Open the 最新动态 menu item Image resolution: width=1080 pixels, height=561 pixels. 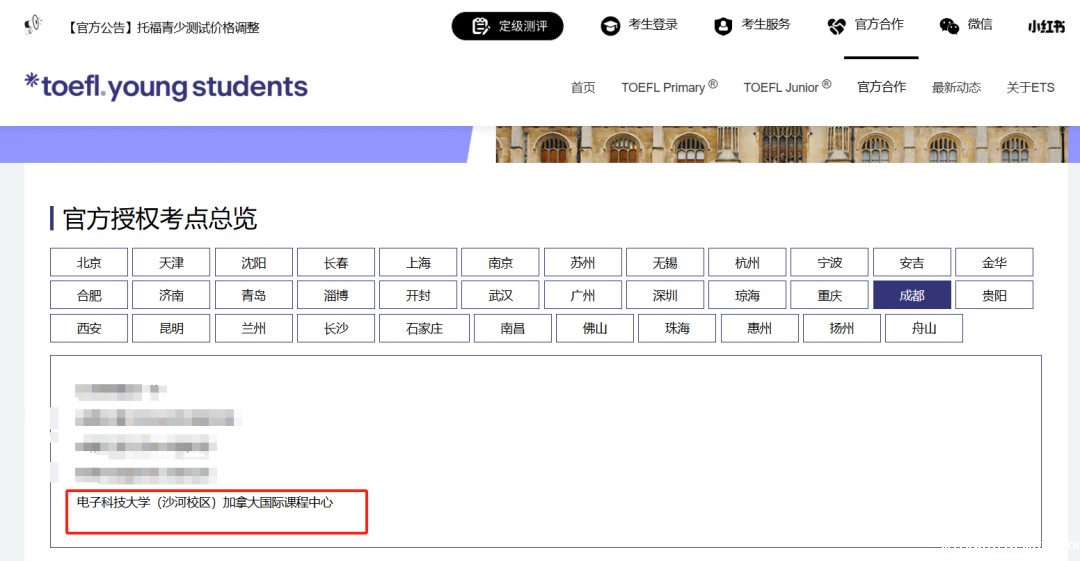[x=956, y=88]
